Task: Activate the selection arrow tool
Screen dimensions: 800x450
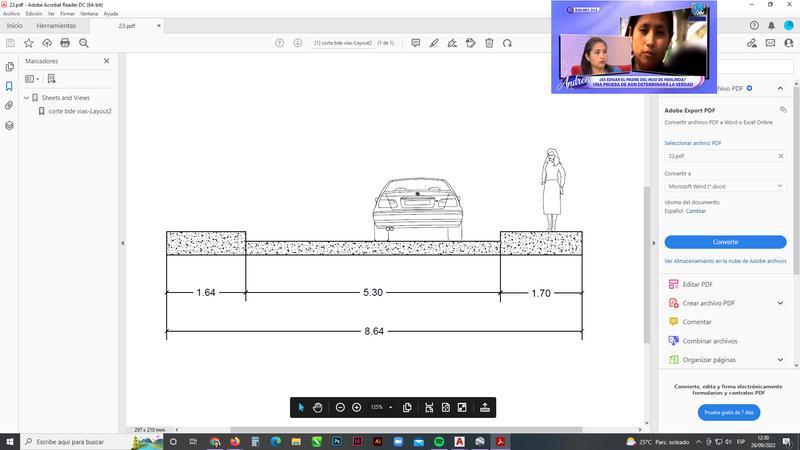Action: [301, 407]
